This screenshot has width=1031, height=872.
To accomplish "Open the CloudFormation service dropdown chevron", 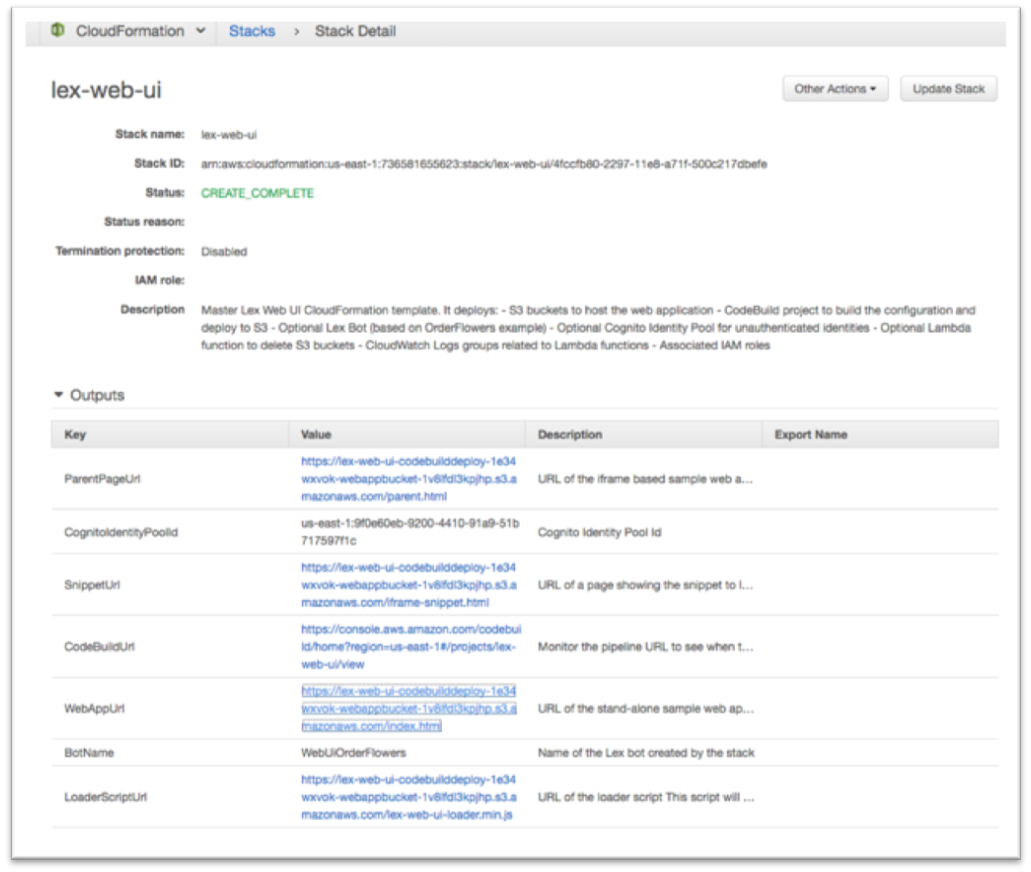I will pos(201,31).
